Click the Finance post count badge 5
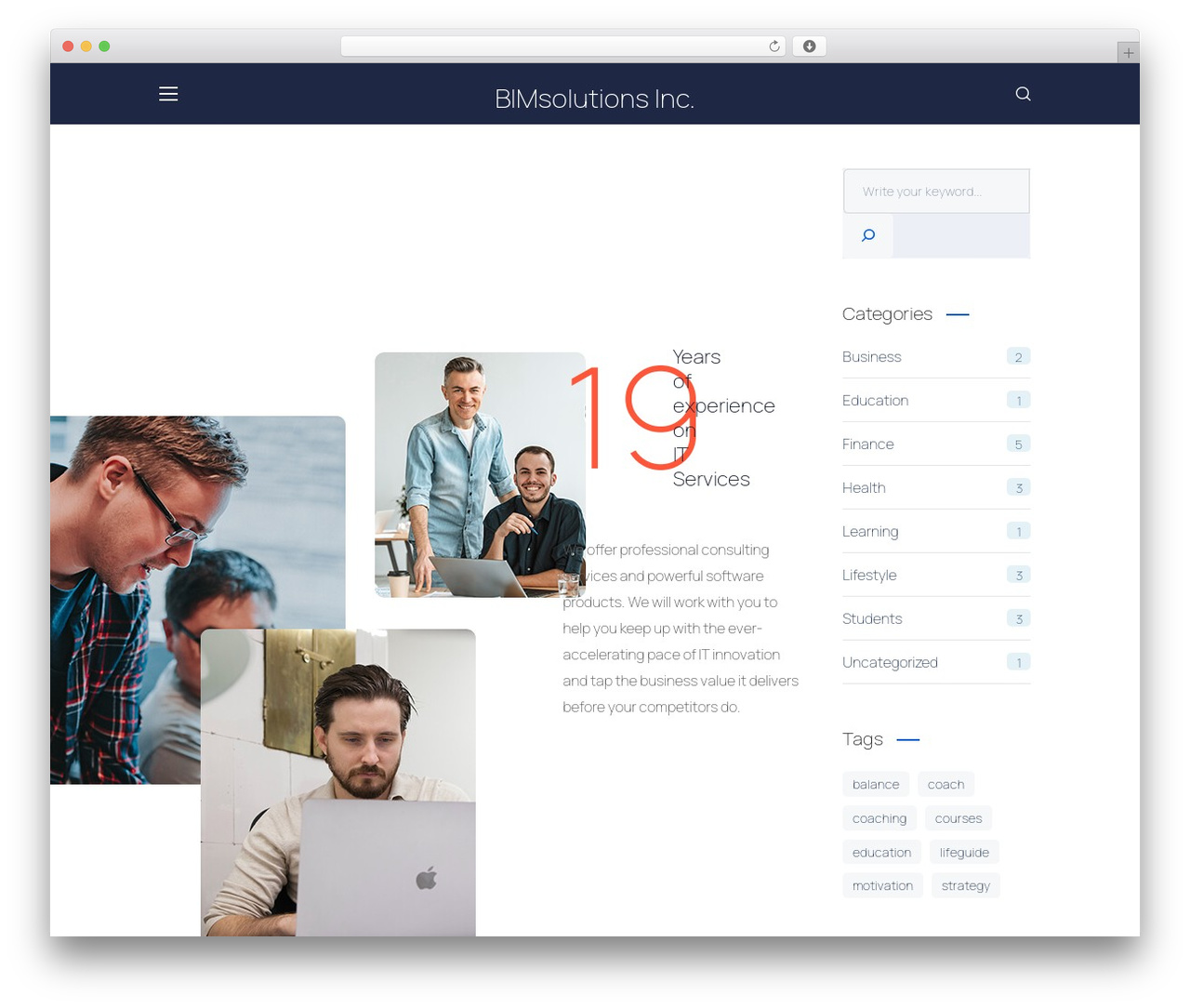1190x1008 pixels. tap(1018, 444)
